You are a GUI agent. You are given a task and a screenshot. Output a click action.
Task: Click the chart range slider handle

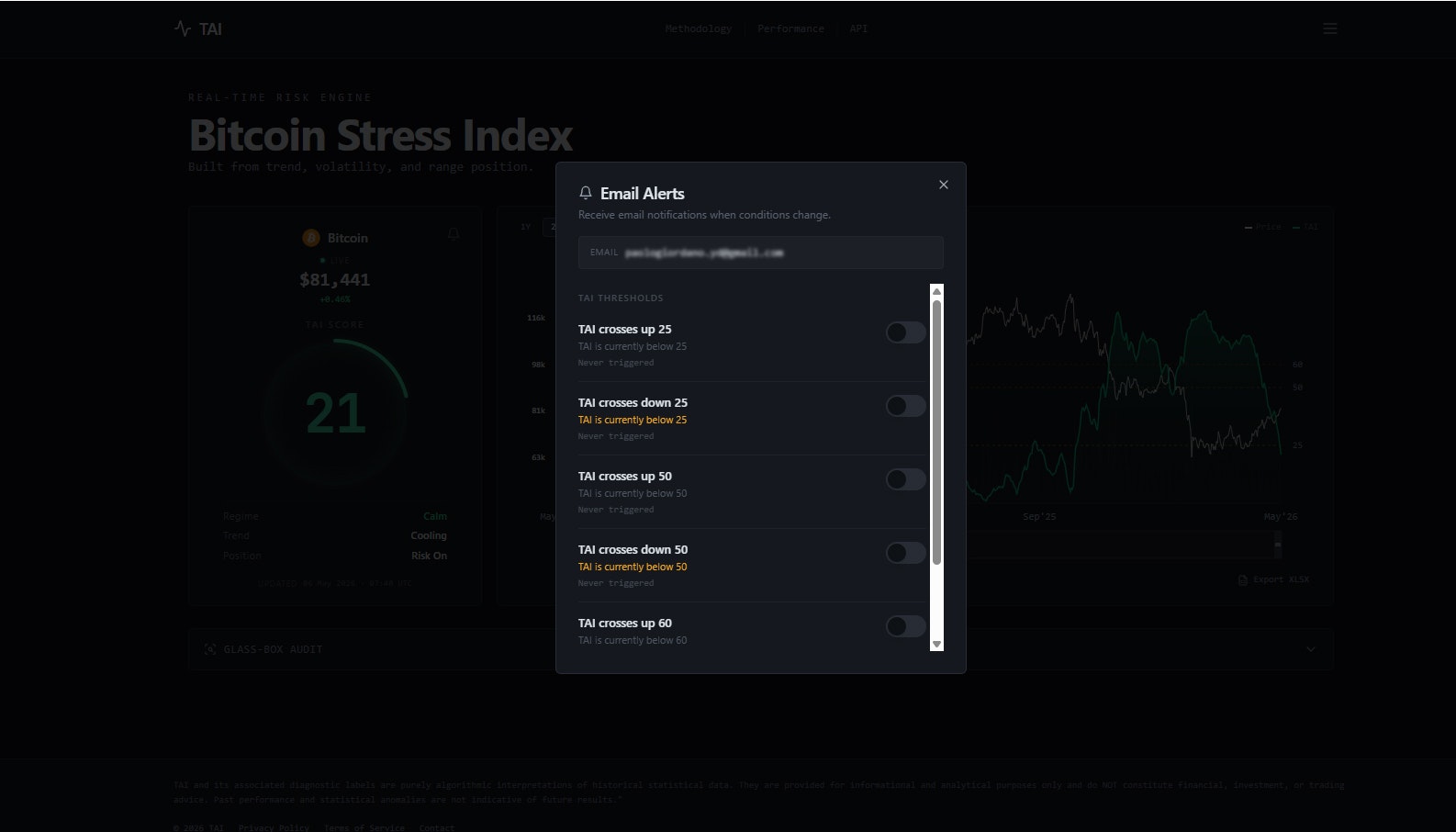point(1277,545)
